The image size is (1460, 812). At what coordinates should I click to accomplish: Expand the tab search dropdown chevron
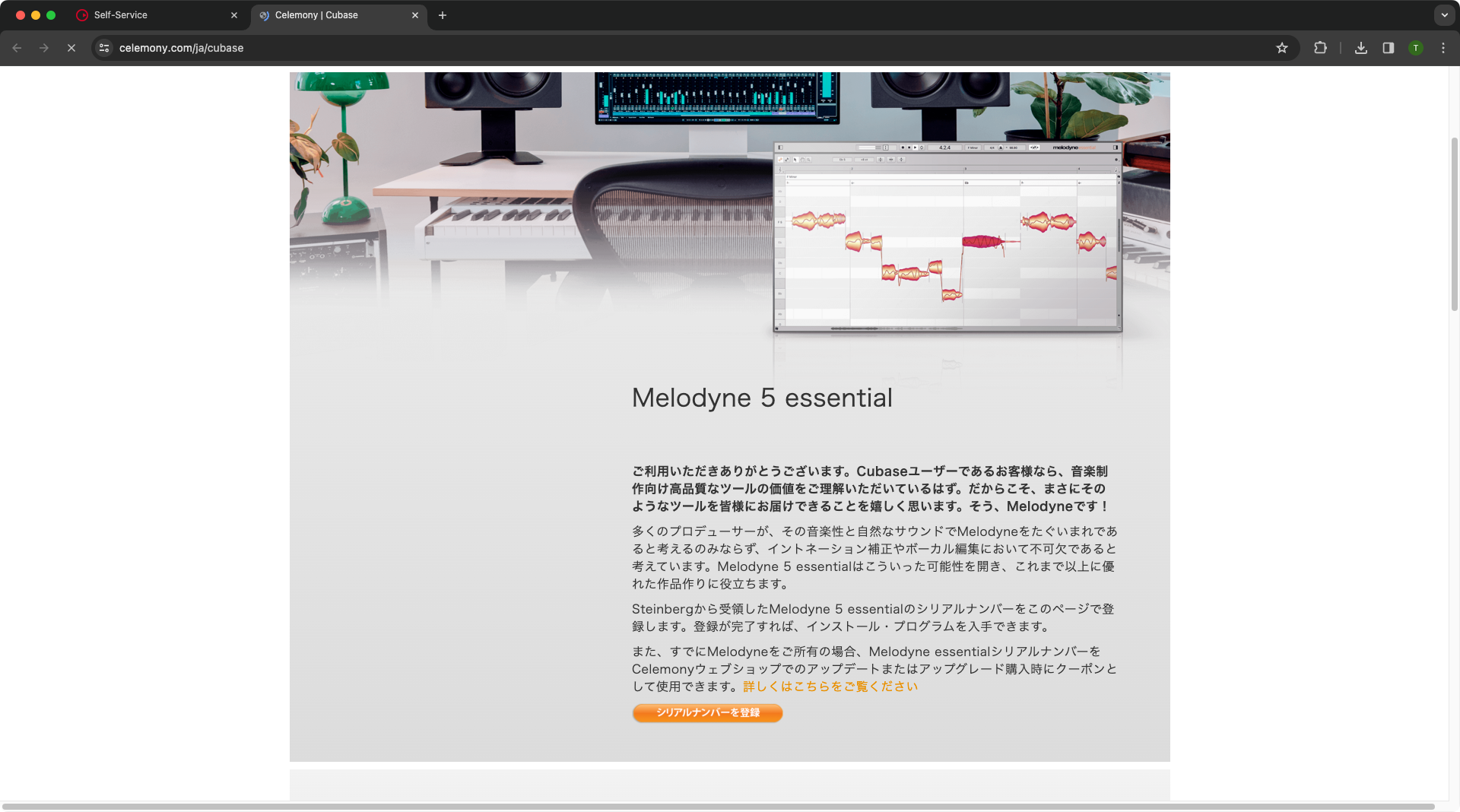(x=1444, y=15)
